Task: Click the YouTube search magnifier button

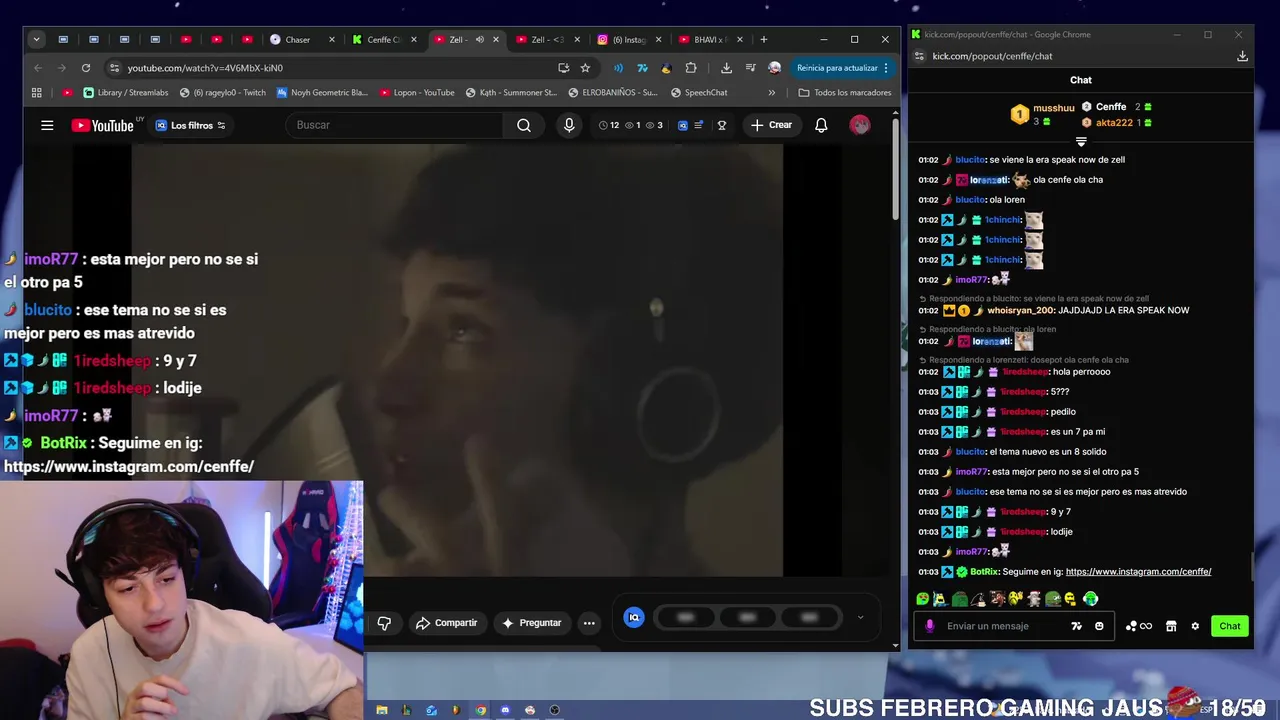Action: click(x=524, y=125)
